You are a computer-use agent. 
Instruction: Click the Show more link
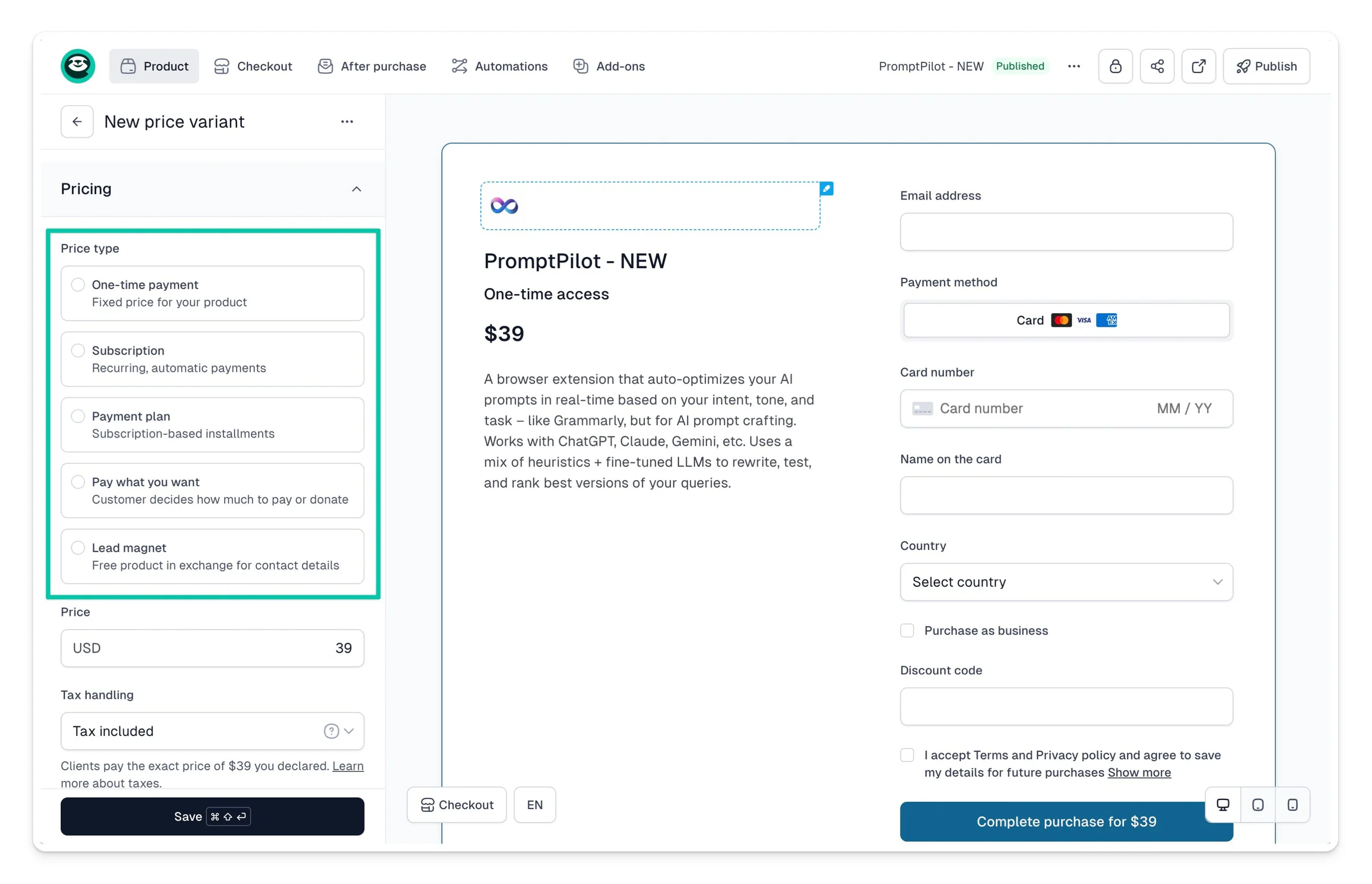coord(1139,772)
